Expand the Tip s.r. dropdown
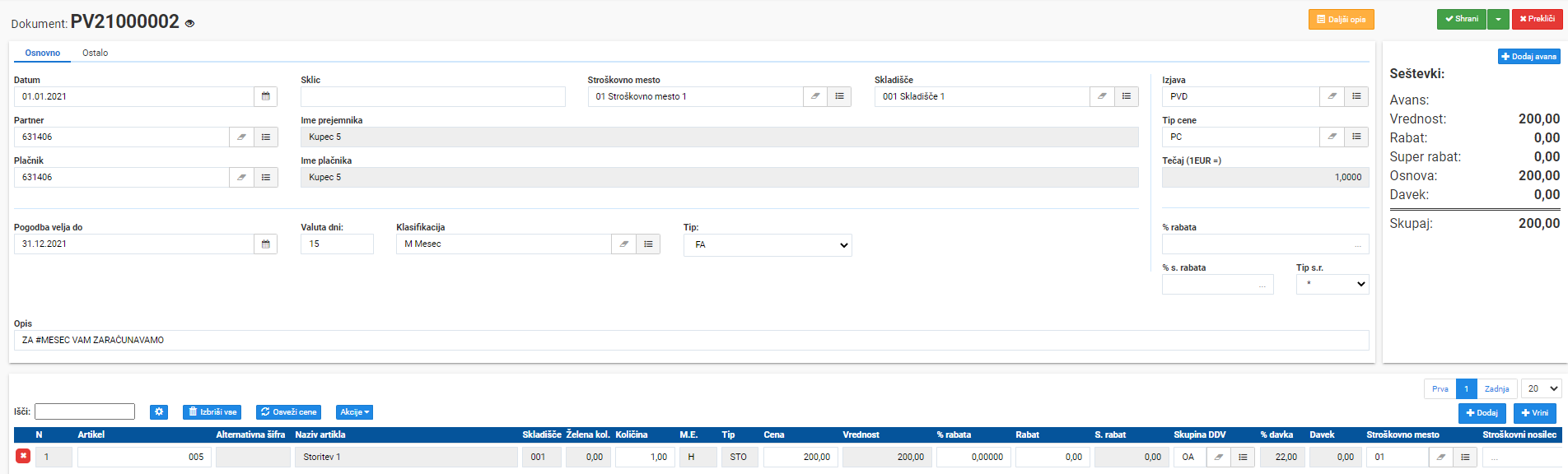Image resolution: width=1568 pixels, height=474 pixels. coord(1332,284)
